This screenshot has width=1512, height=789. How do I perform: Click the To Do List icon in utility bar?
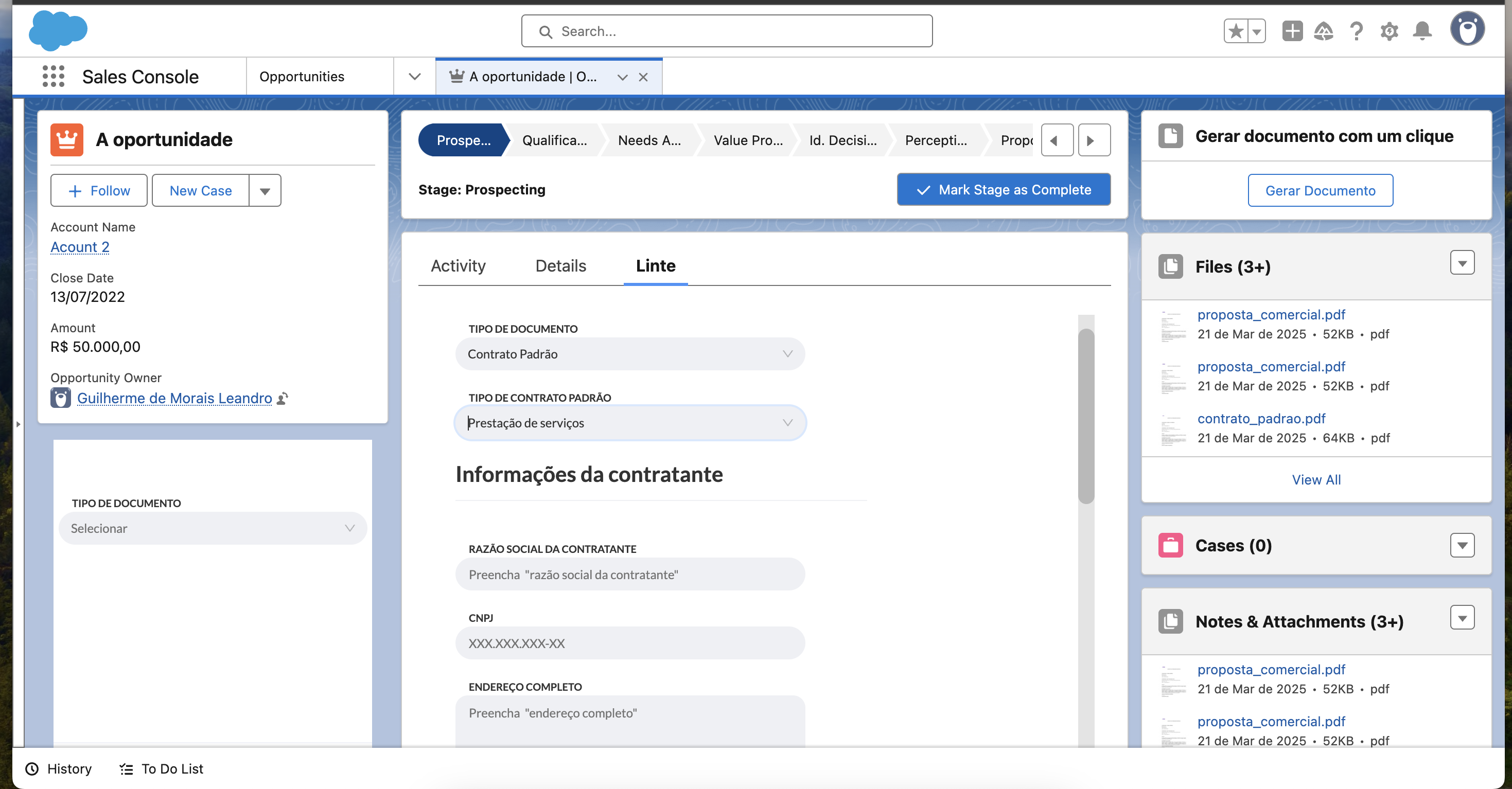(x=126, y=768)
